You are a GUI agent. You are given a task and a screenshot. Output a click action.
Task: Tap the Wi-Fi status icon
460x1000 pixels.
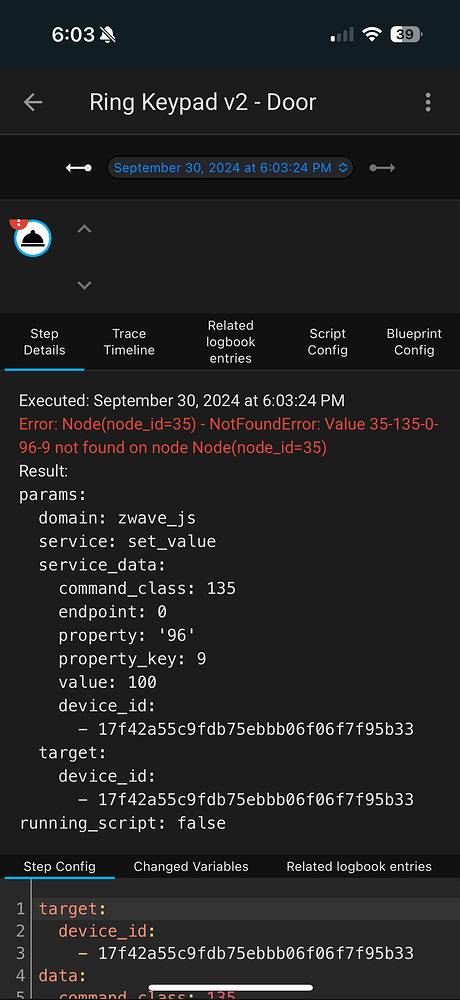[371, 34]
